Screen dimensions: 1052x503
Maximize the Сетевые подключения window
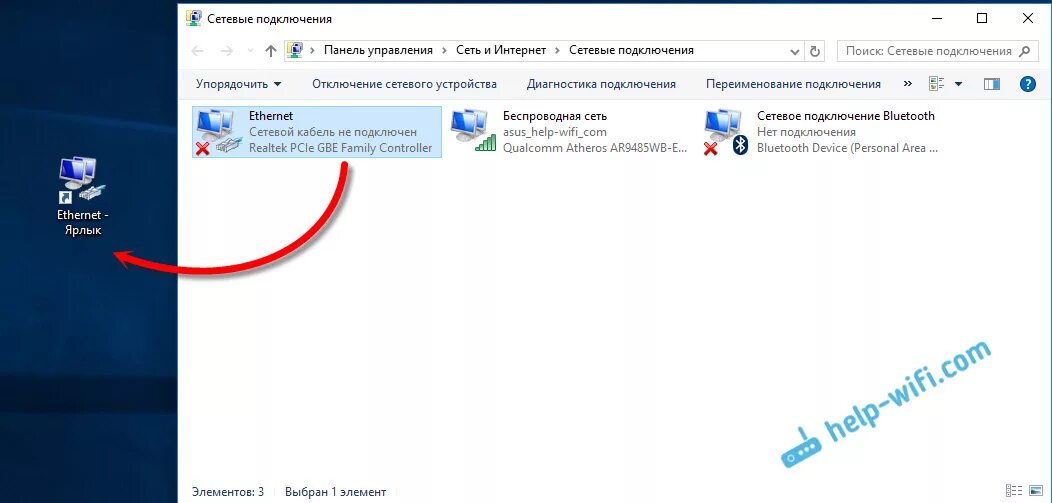coord(982,18)
